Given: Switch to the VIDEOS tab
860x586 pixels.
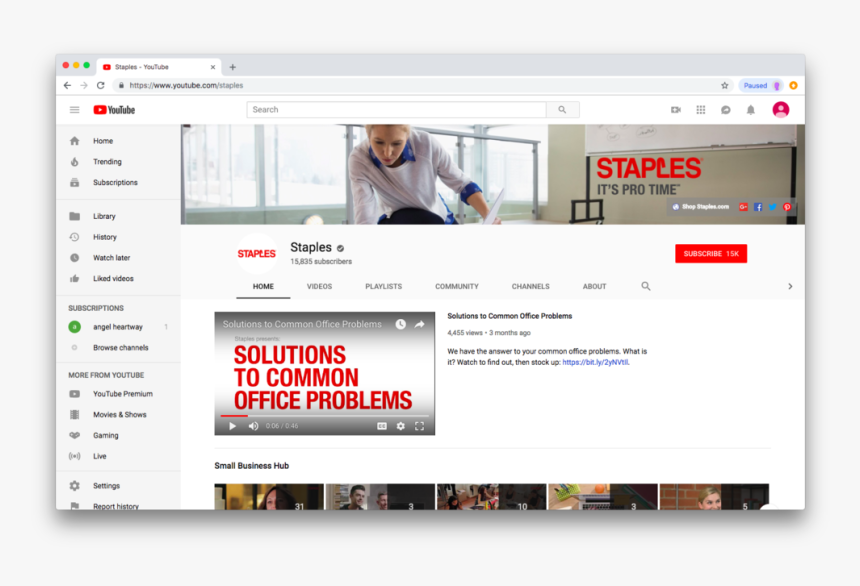Looking at the screenshot, I should click(x=319, y=286).
